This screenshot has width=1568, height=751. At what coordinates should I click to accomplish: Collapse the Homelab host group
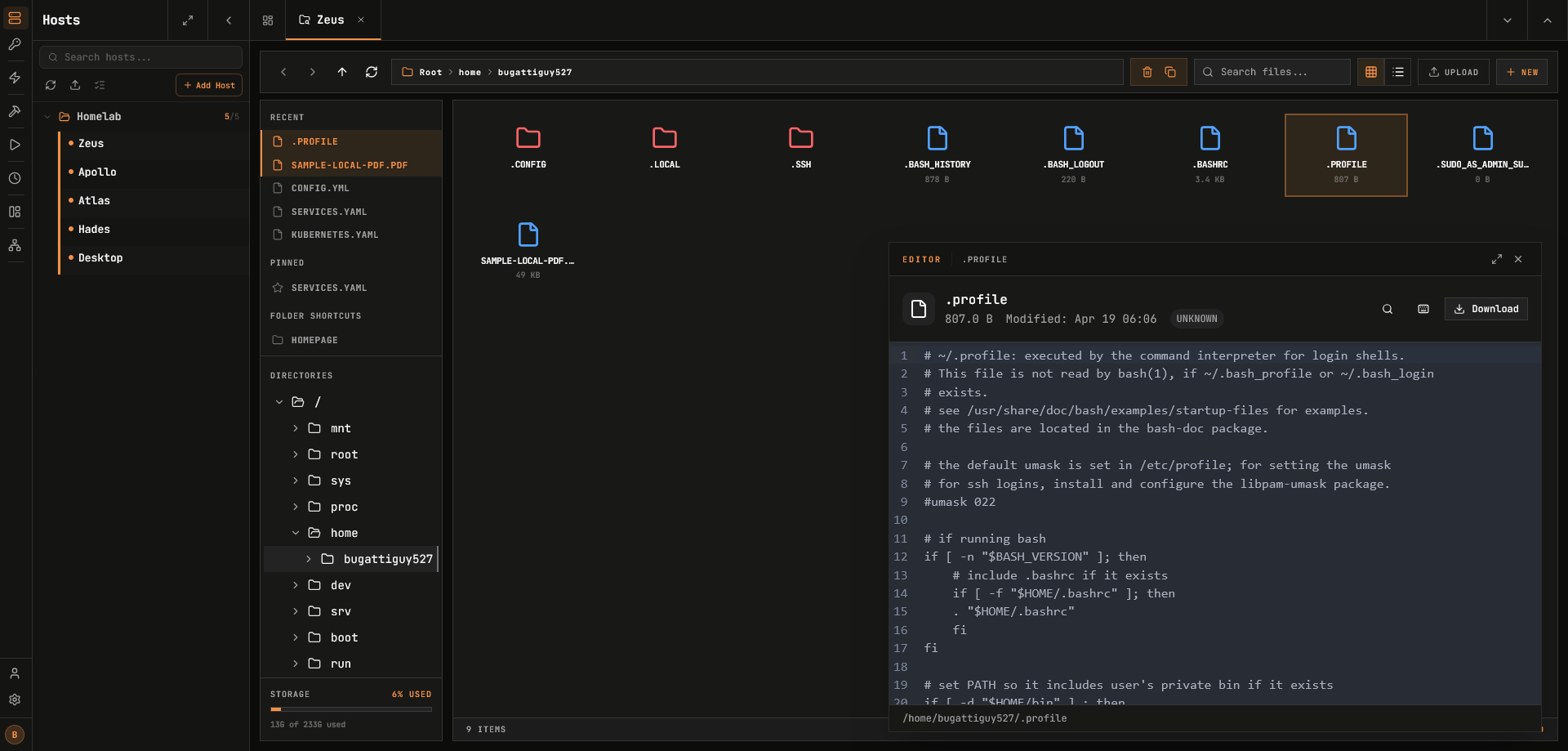click(x=47, y=117)
